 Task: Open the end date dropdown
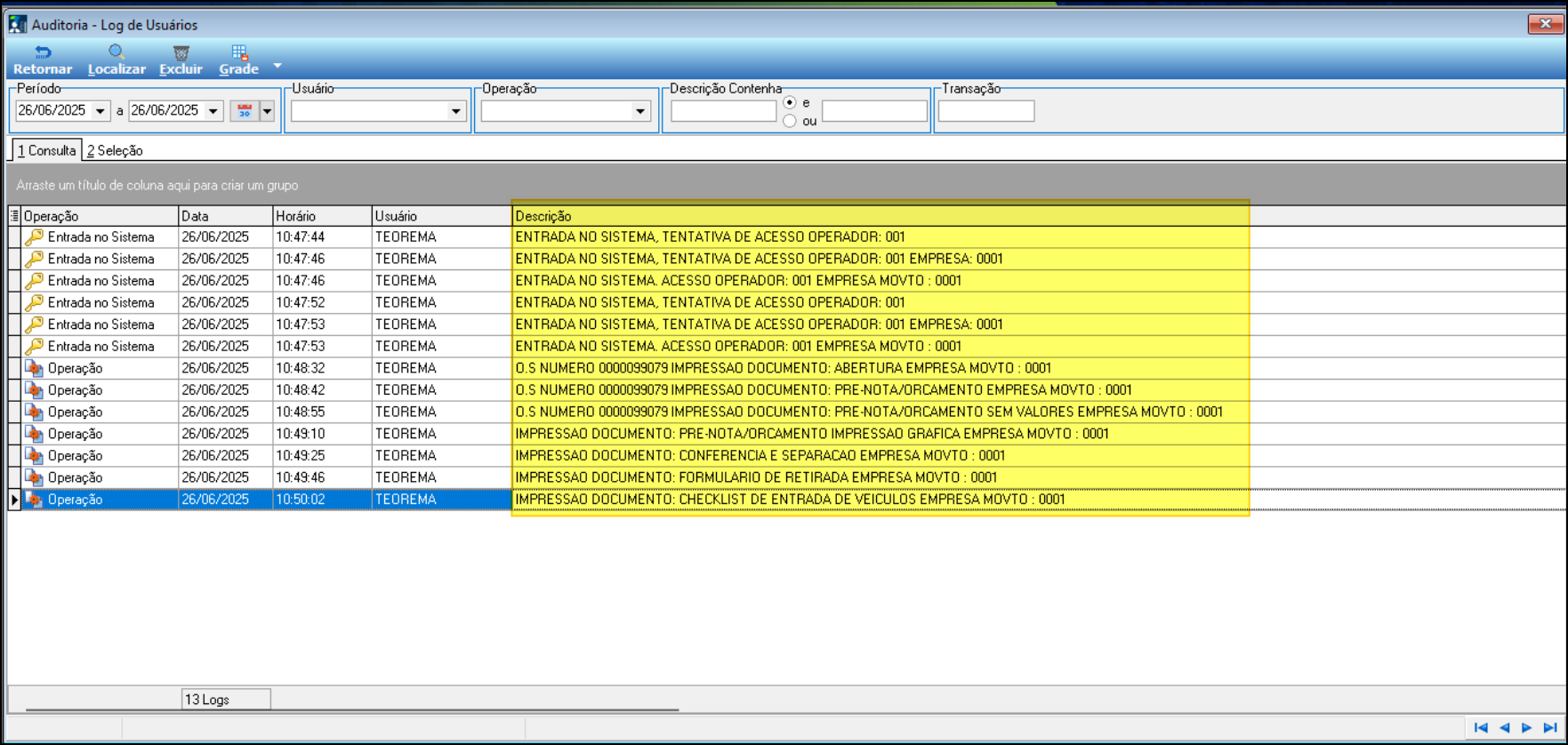click(213, 111)
